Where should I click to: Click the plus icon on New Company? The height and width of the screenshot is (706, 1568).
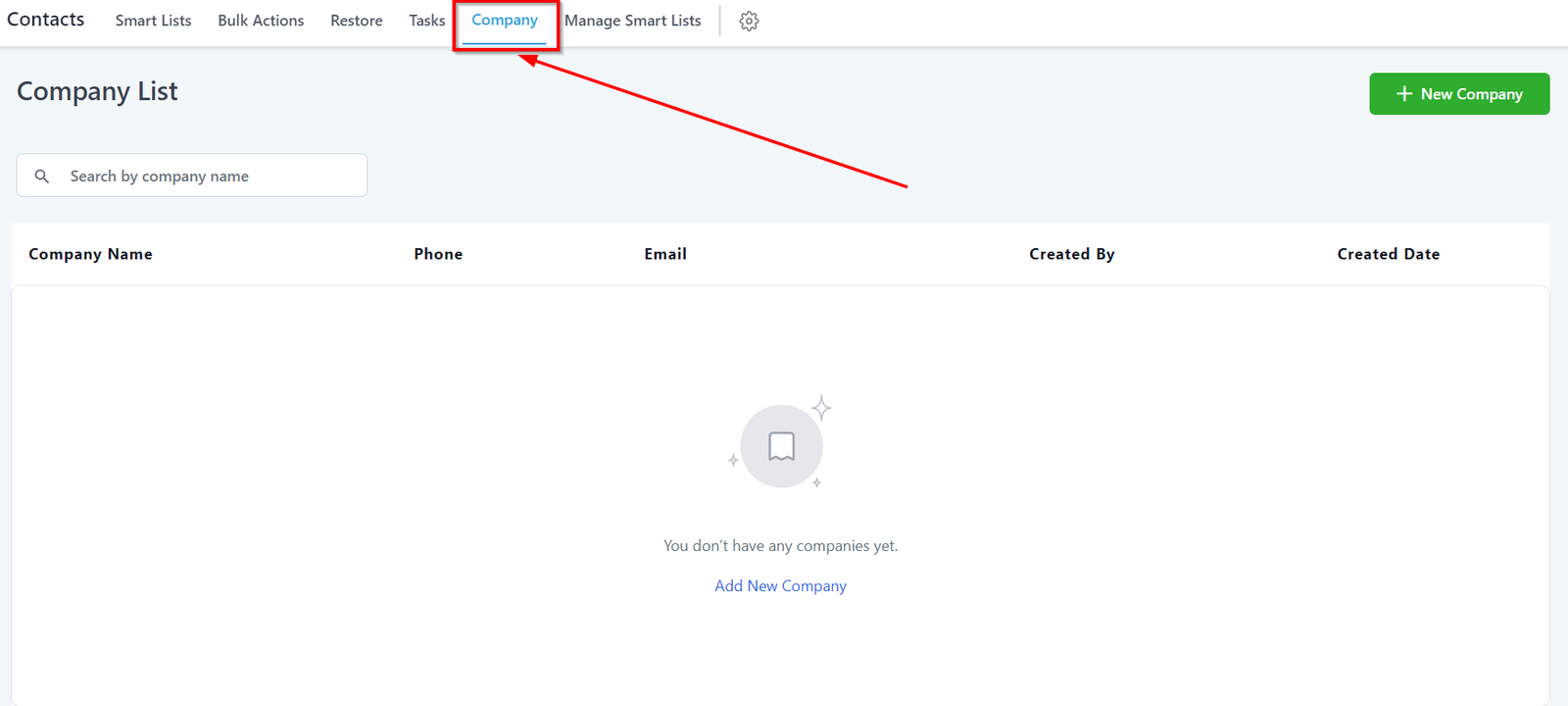(x=1403, y=94)
